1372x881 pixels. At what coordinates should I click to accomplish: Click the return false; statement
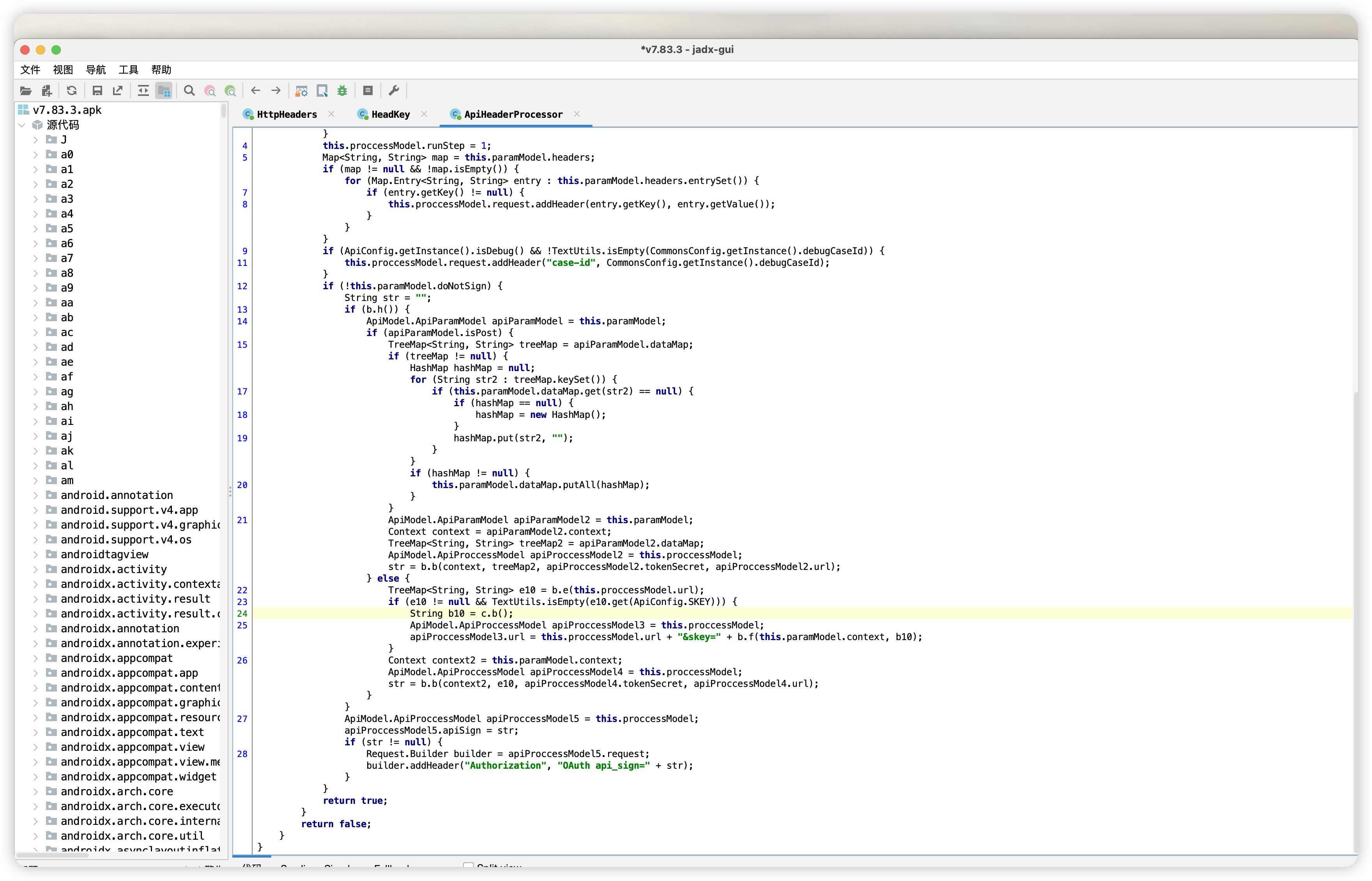coord(336,824)
